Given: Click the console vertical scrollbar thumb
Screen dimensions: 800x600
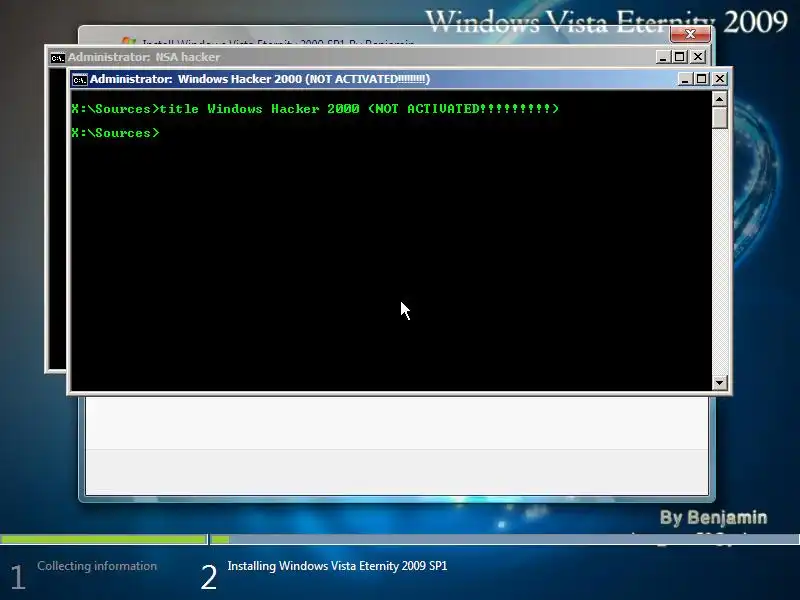Looking at the screenshot, I should (x=719, y=117).
